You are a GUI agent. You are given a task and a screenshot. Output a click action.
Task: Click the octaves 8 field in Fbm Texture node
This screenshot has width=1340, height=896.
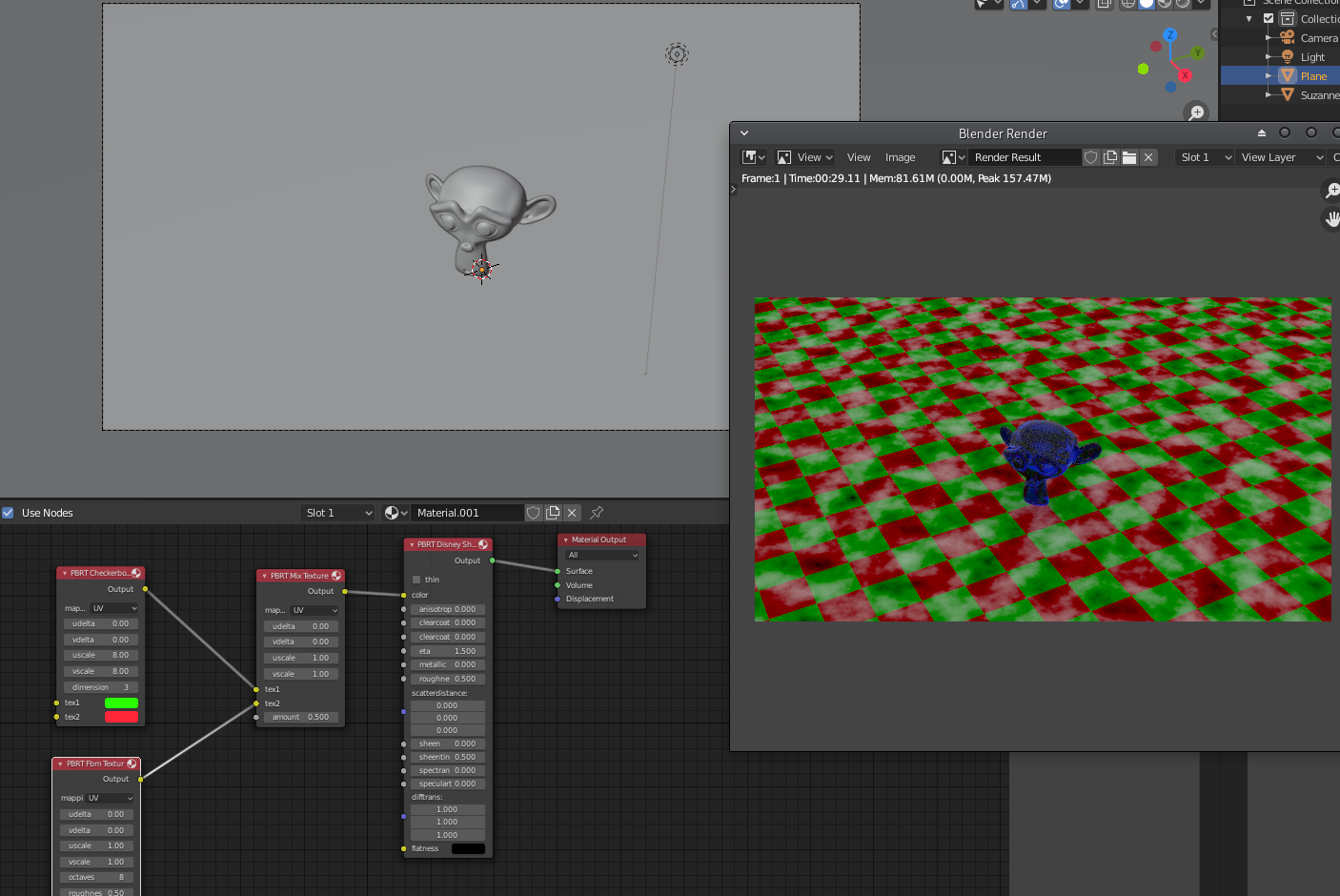tap(96, 877)
